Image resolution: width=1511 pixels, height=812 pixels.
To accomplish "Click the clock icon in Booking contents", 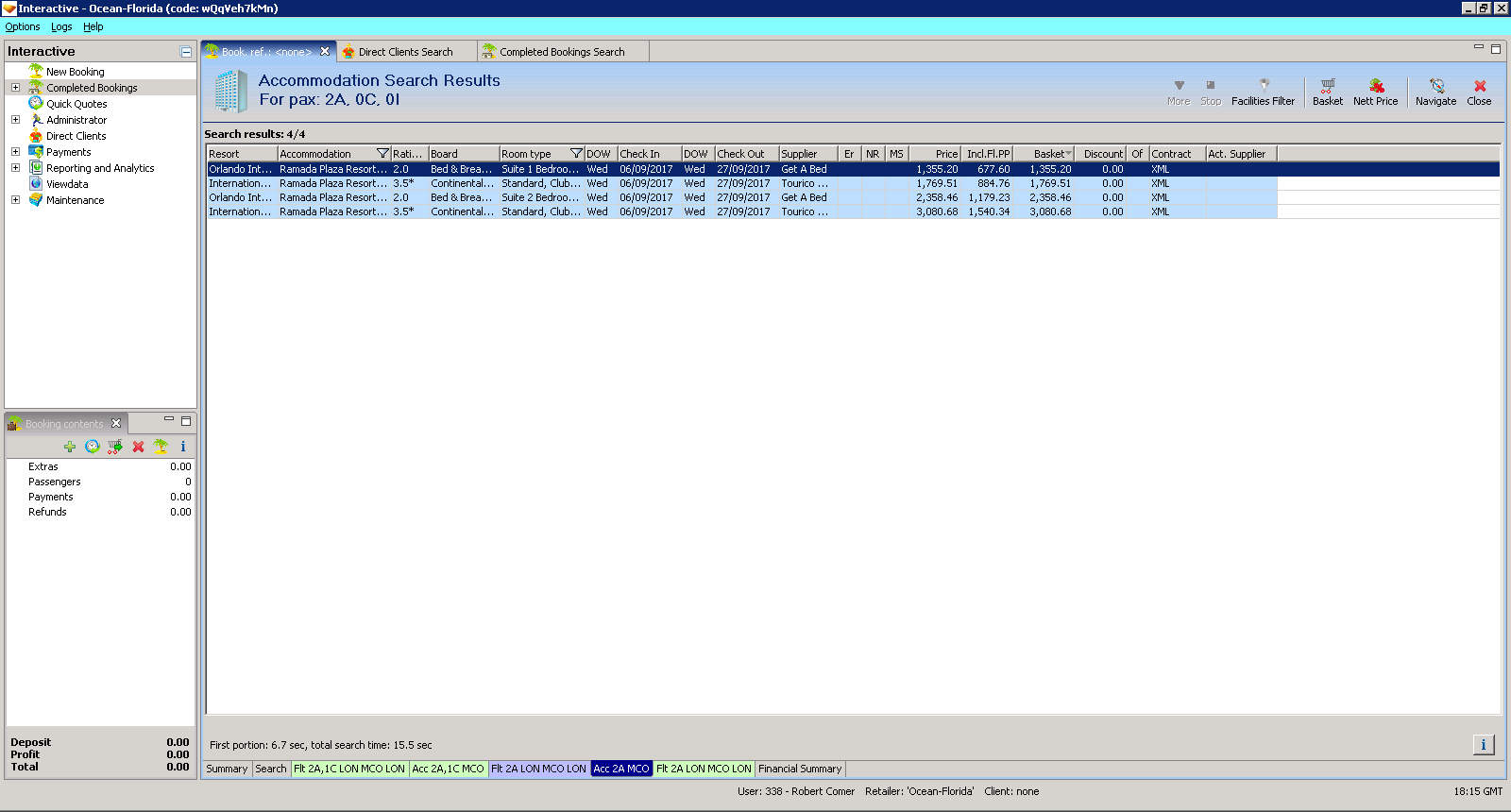I will click(x=93, y=447).
